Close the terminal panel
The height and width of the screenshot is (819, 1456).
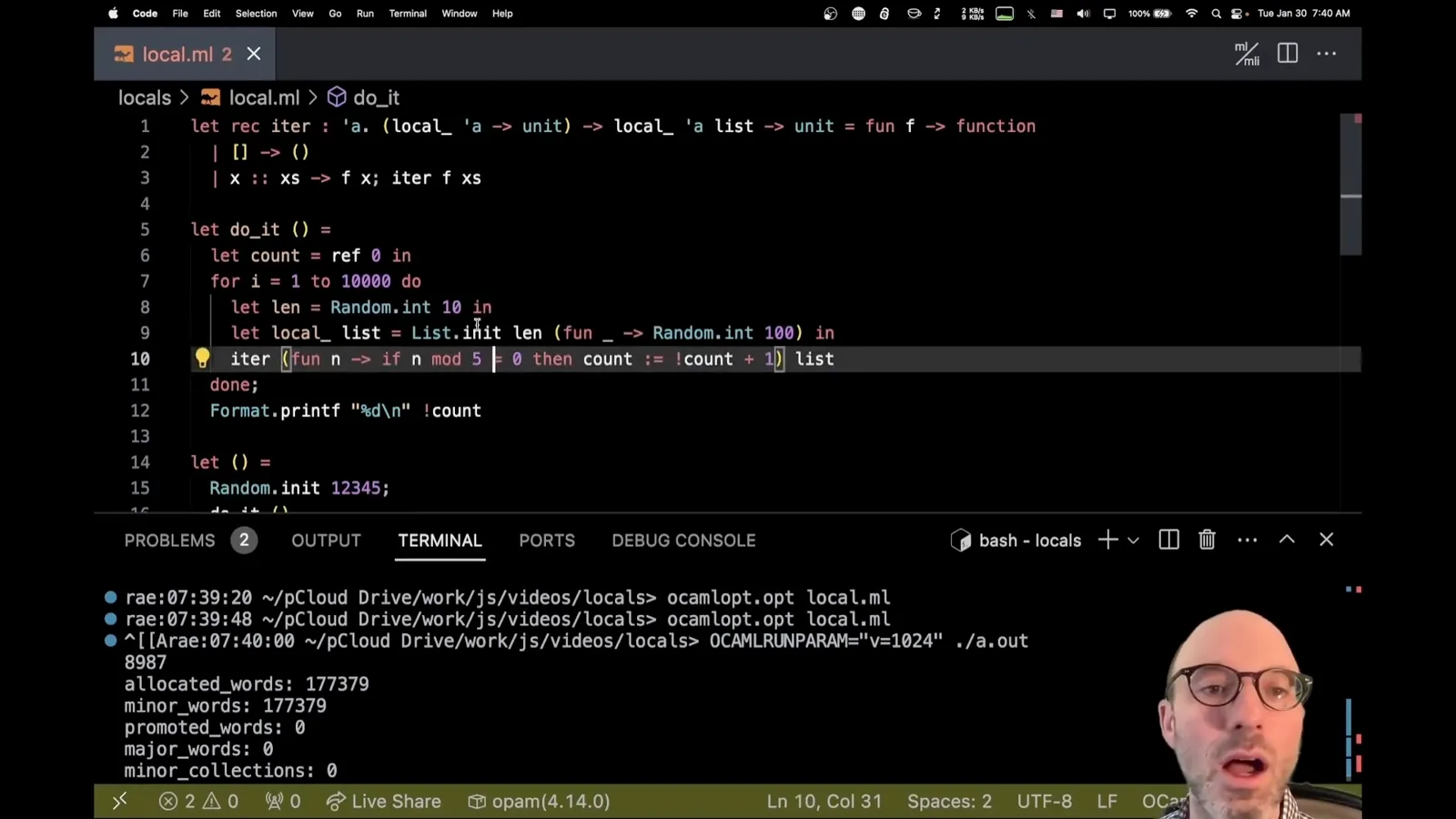coord(1327,540)
